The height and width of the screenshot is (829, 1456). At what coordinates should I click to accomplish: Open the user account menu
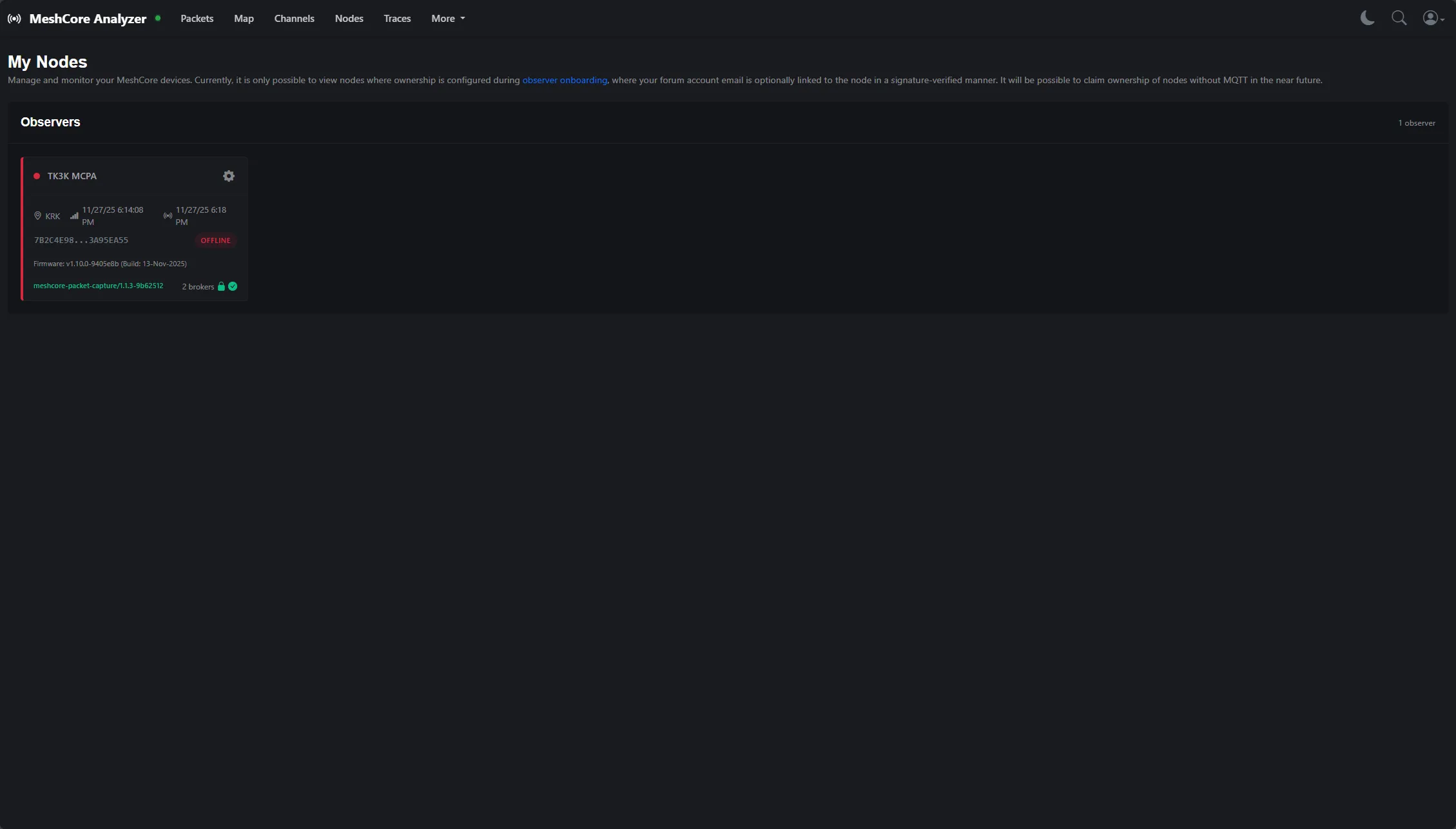[x=1433, y=18]
